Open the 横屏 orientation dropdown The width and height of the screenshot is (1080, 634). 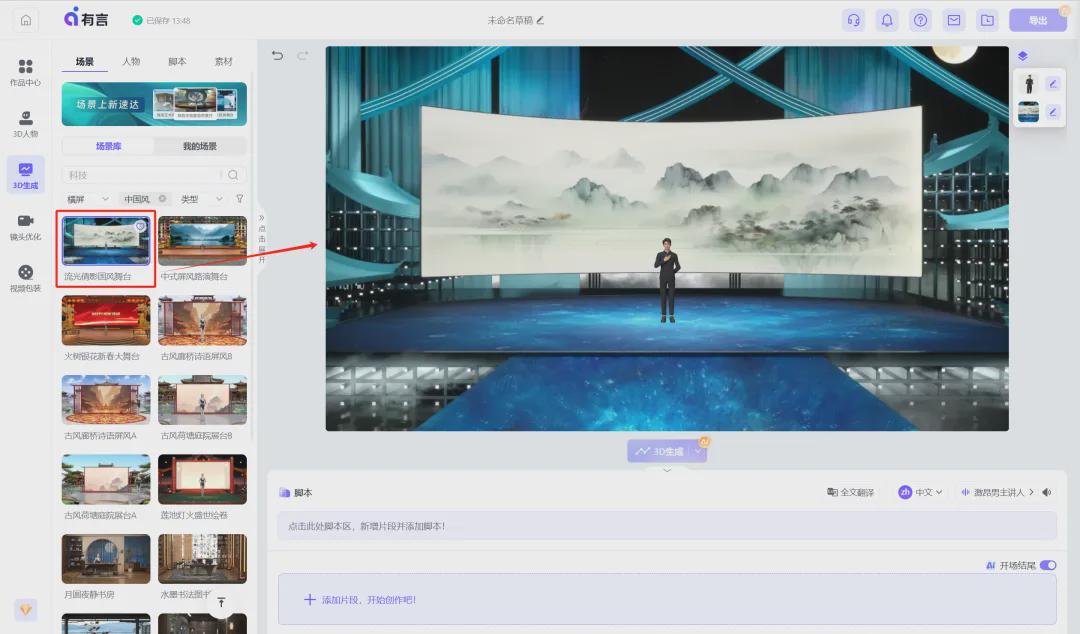[x=87, y=199]
